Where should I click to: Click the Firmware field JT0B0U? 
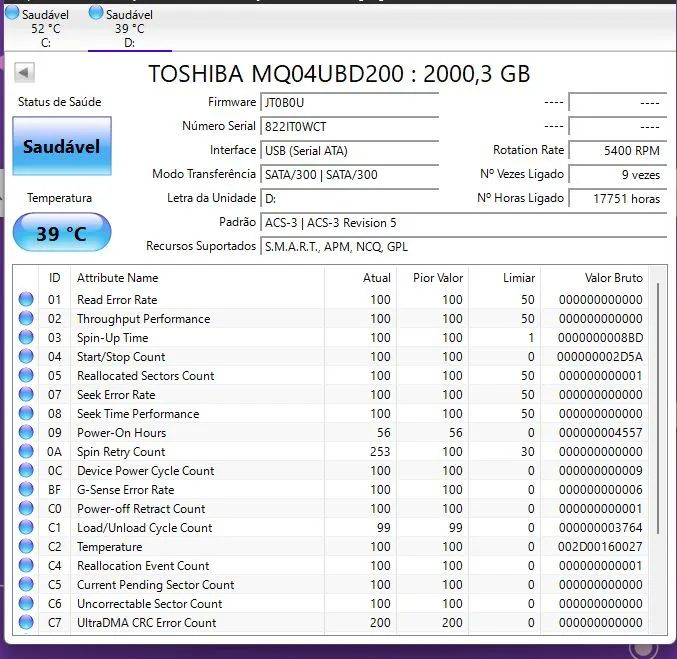[x=349, y=103]
